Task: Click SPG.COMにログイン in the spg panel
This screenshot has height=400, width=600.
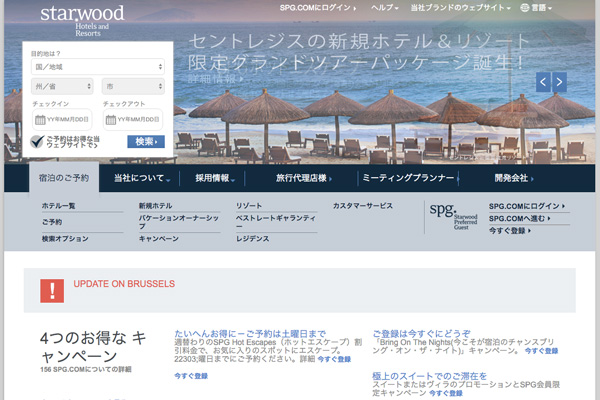Action: point(527,206)
